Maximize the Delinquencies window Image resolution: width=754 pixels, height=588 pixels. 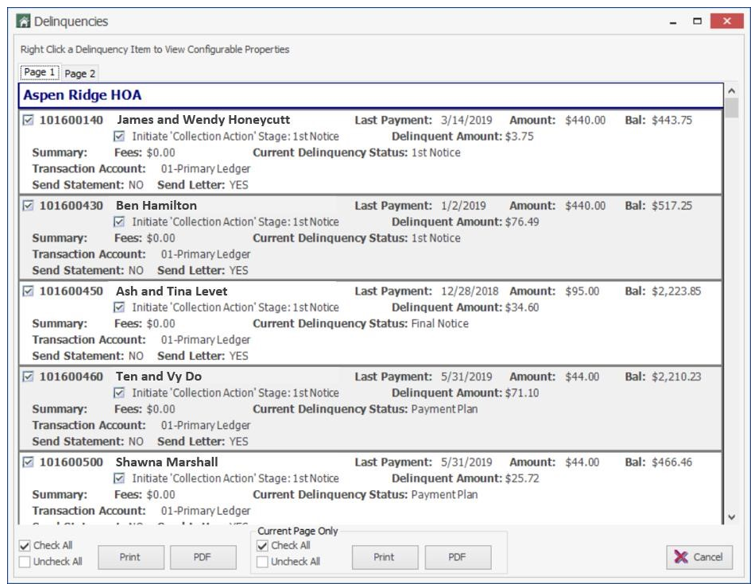697,21
